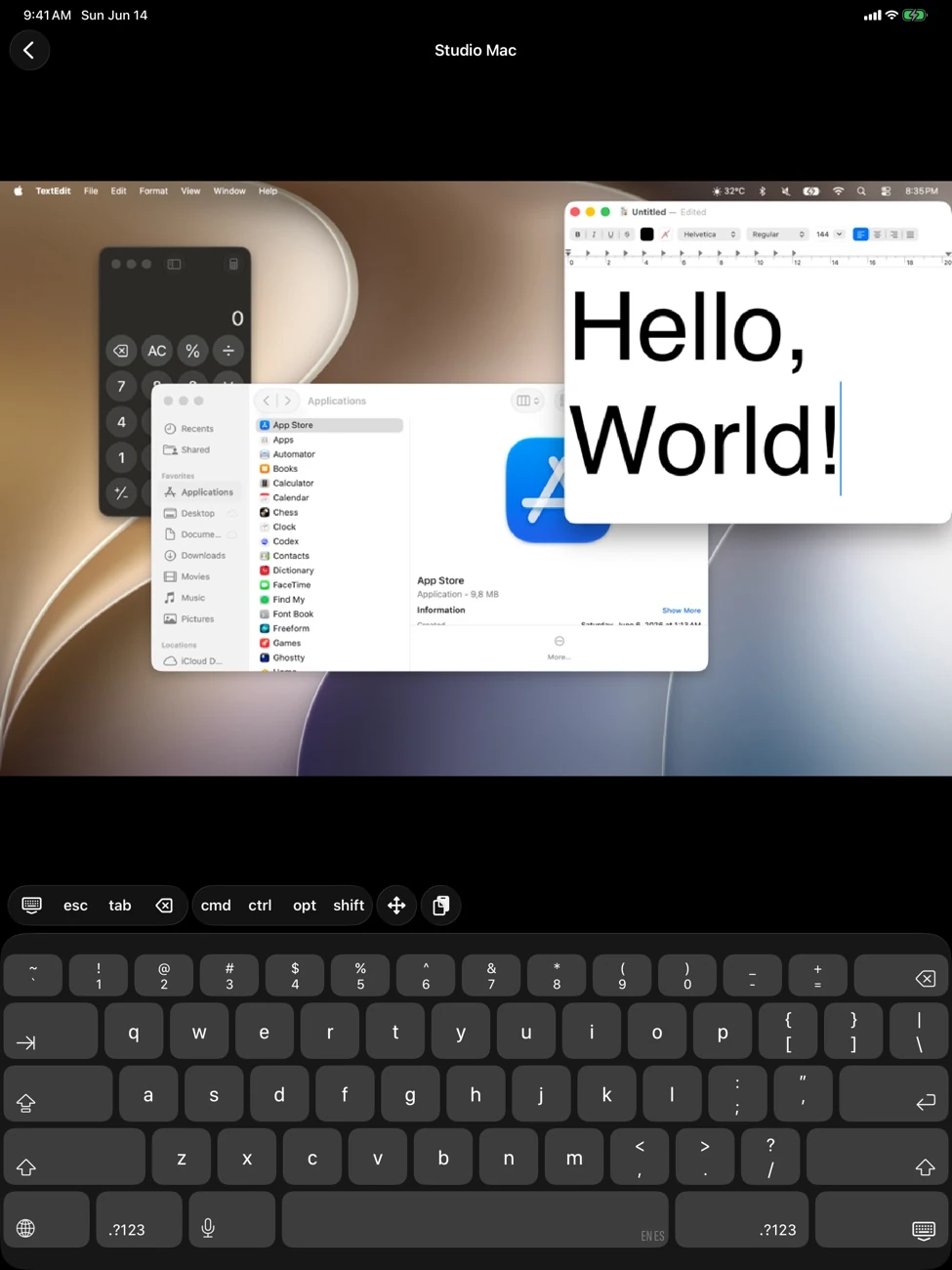Go back in Finder window
The image size is (952, 1270).
coord(267,401)
